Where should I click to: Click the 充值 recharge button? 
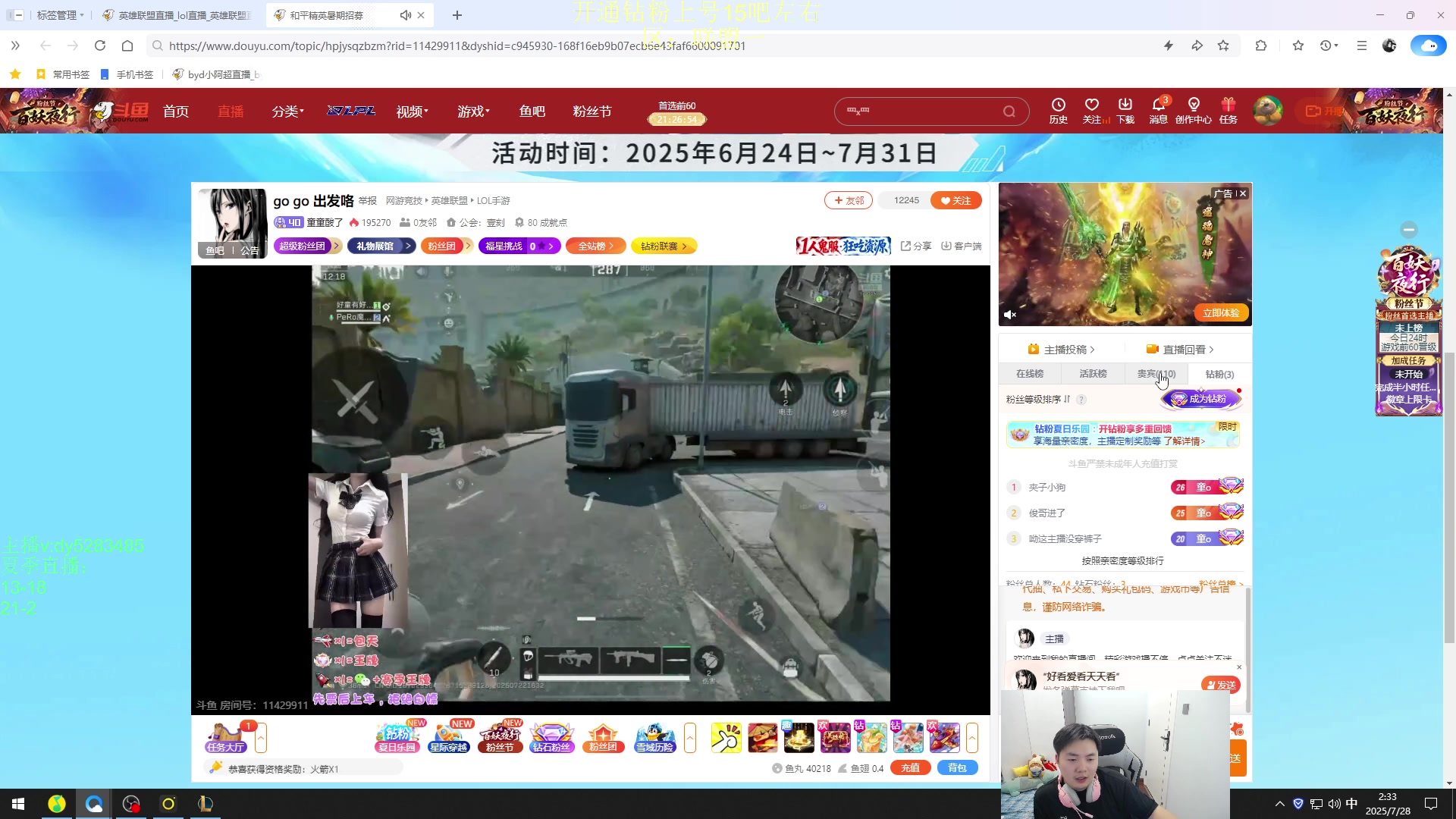[910, 768]
